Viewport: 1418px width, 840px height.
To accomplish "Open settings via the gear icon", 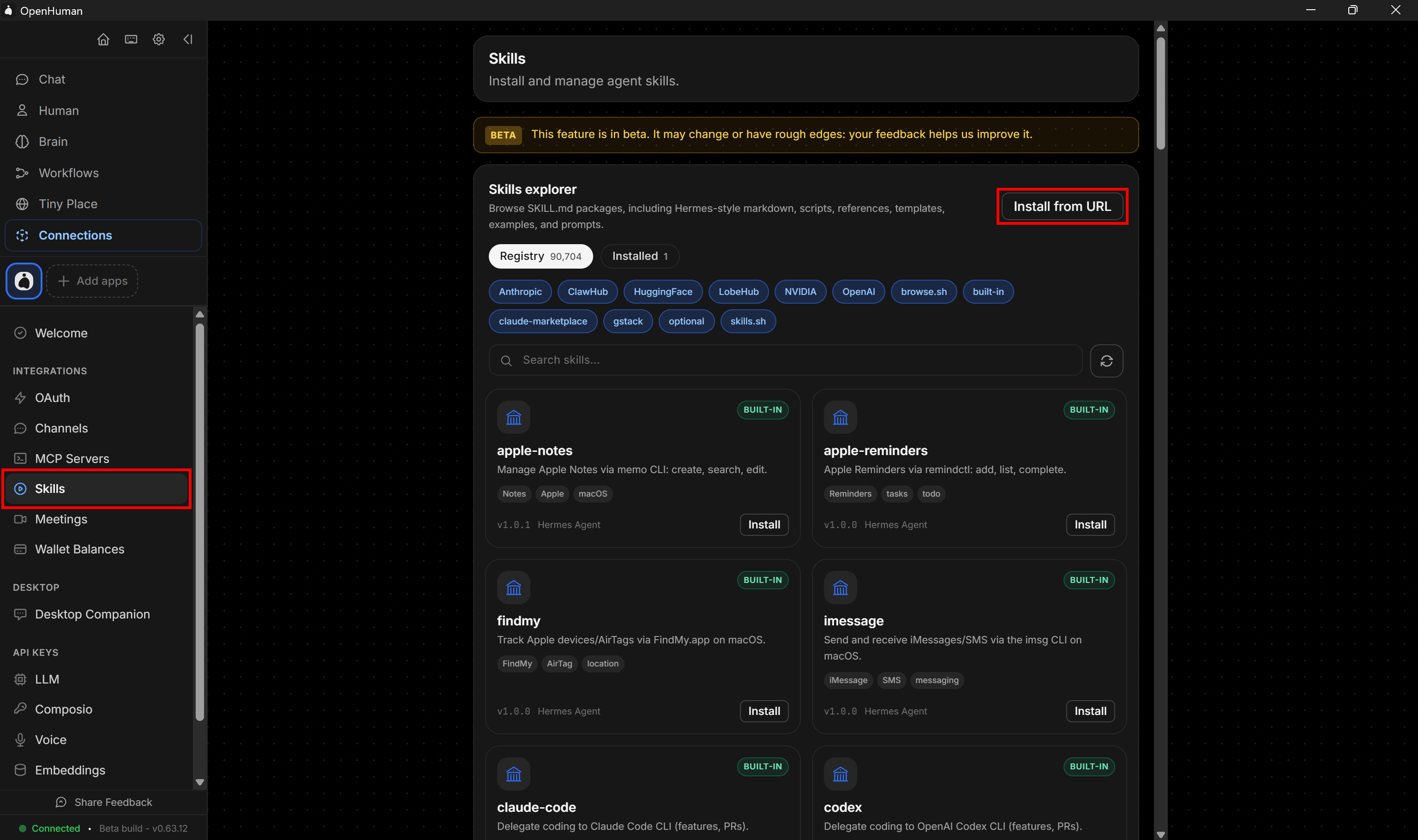I will (x=158, y=39).
